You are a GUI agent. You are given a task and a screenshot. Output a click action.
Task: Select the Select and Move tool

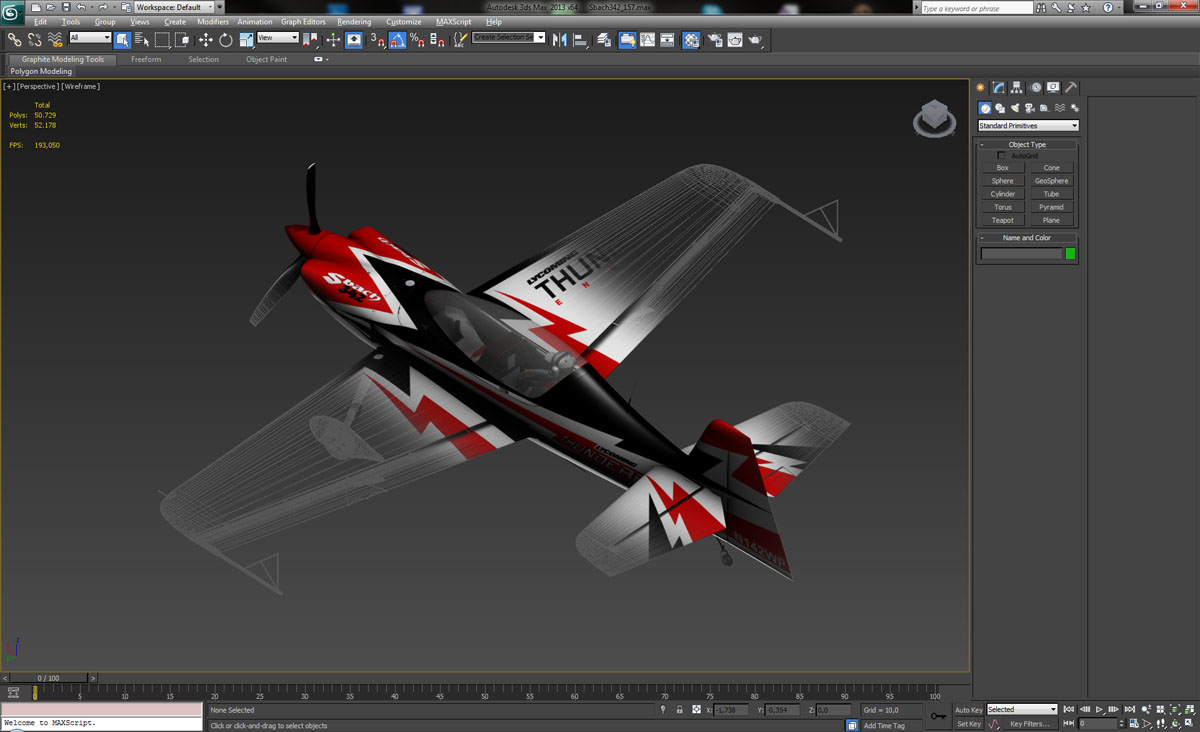(x=205, y=40)
